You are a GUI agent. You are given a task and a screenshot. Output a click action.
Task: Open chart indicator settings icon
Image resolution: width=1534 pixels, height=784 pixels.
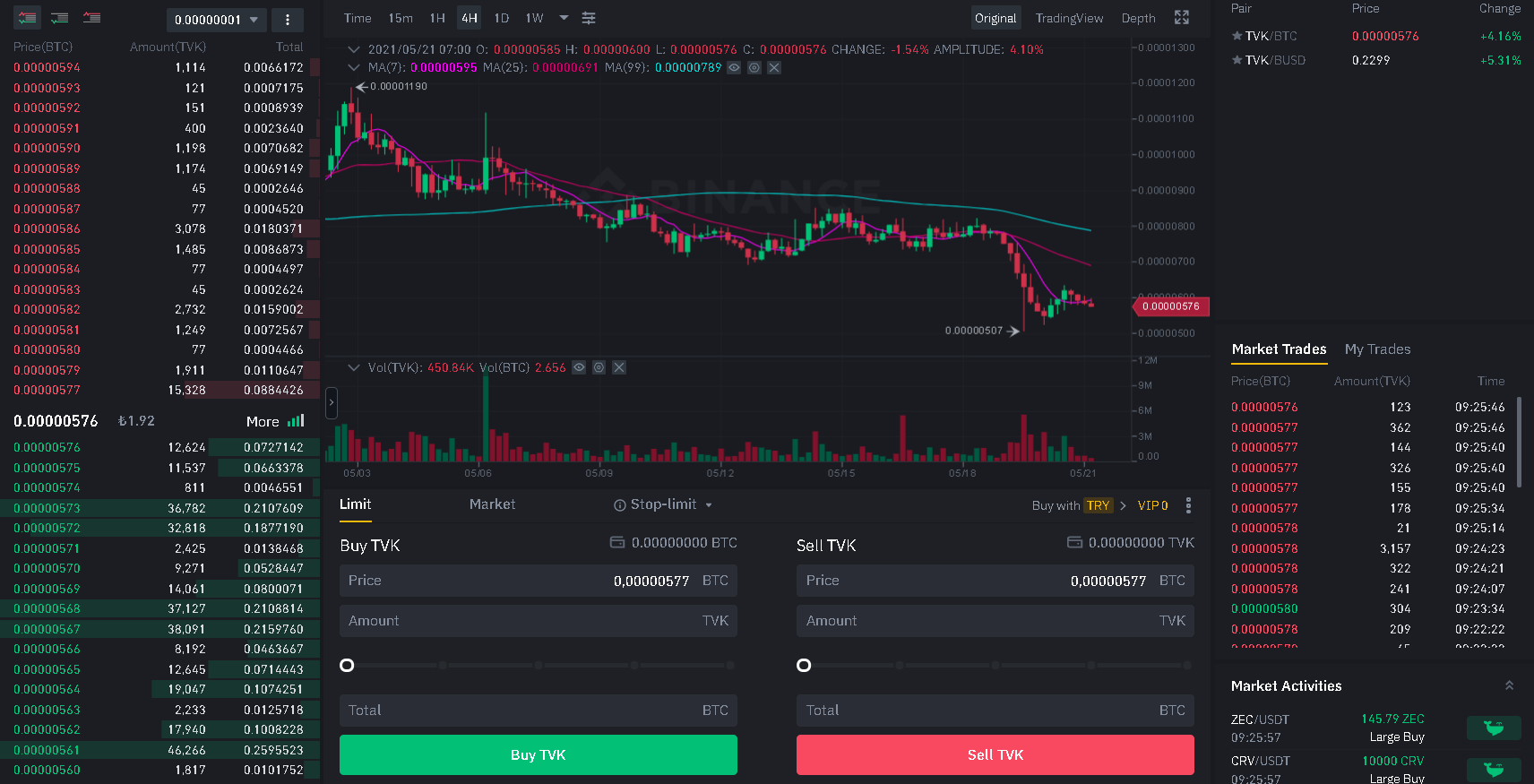(x=589, y=18)
